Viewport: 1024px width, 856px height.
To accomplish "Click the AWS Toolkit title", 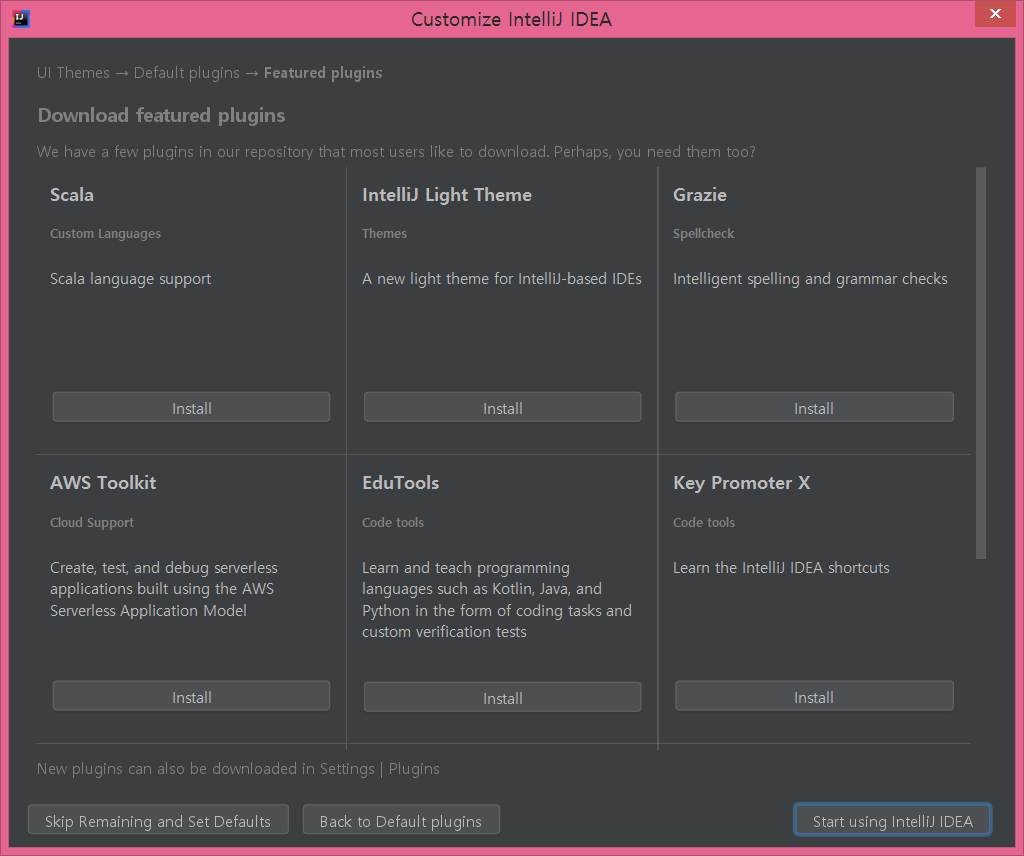I will coord(103,483).
